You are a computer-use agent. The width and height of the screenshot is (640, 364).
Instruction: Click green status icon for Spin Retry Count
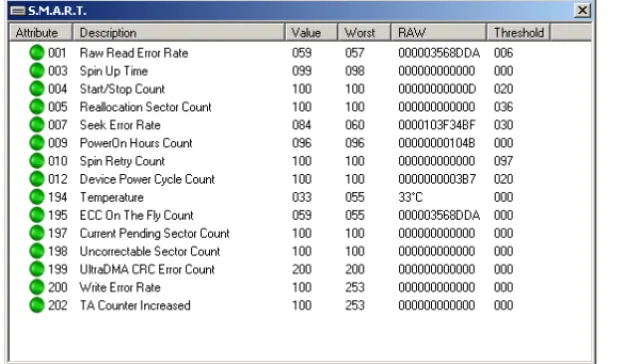[37, 161]
